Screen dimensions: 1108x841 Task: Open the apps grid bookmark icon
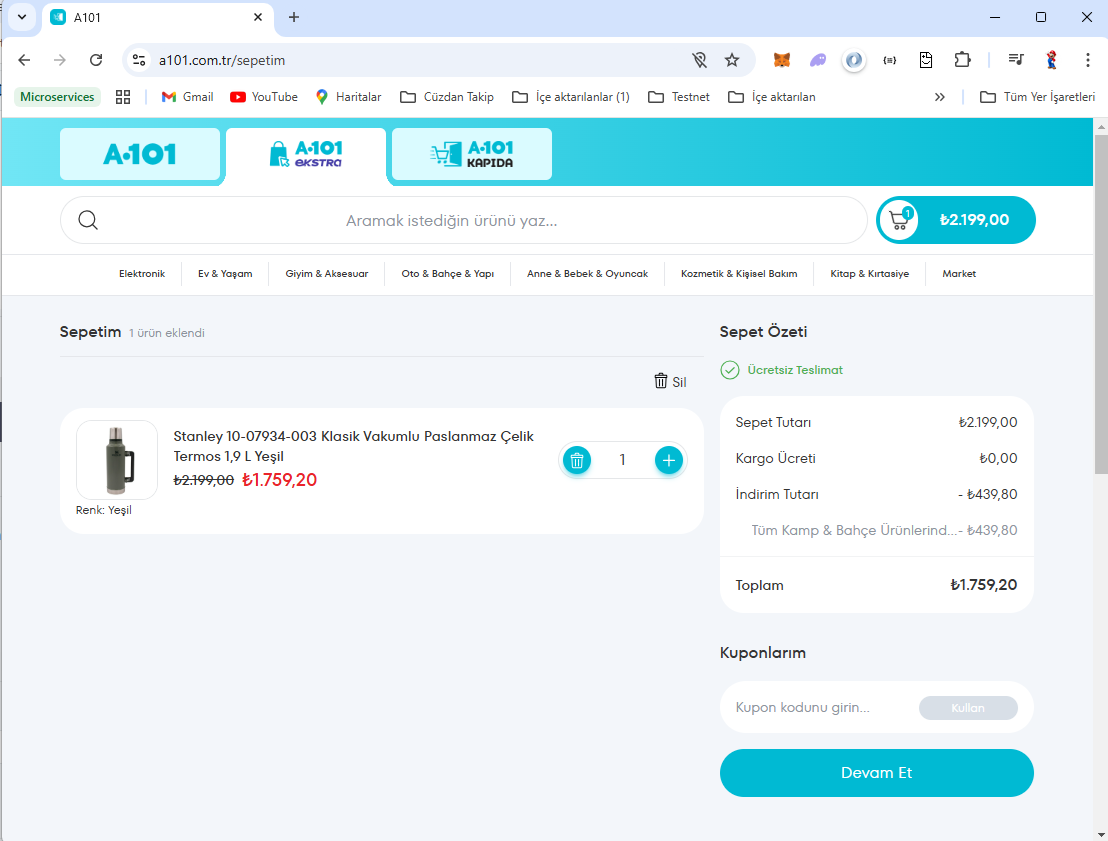123,97
